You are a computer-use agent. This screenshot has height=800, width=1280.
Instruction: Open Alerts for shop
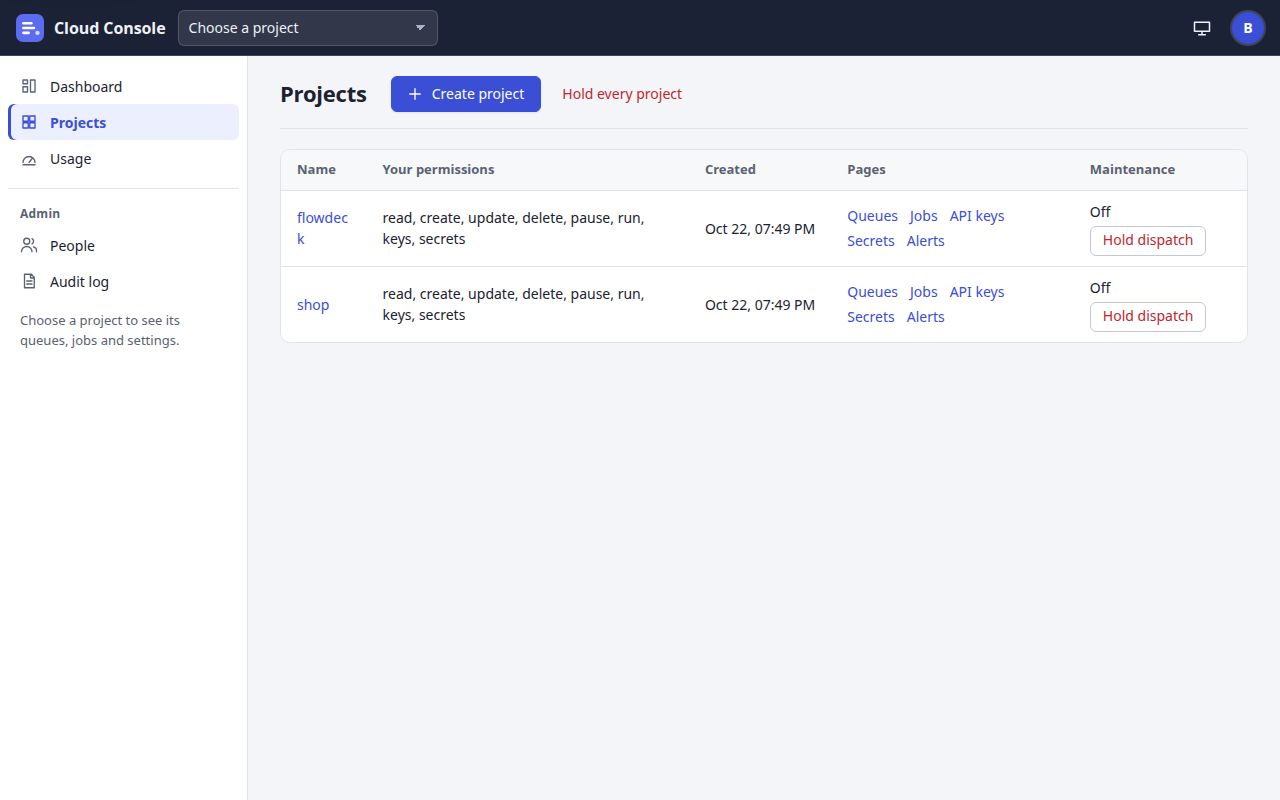[926, 317]
